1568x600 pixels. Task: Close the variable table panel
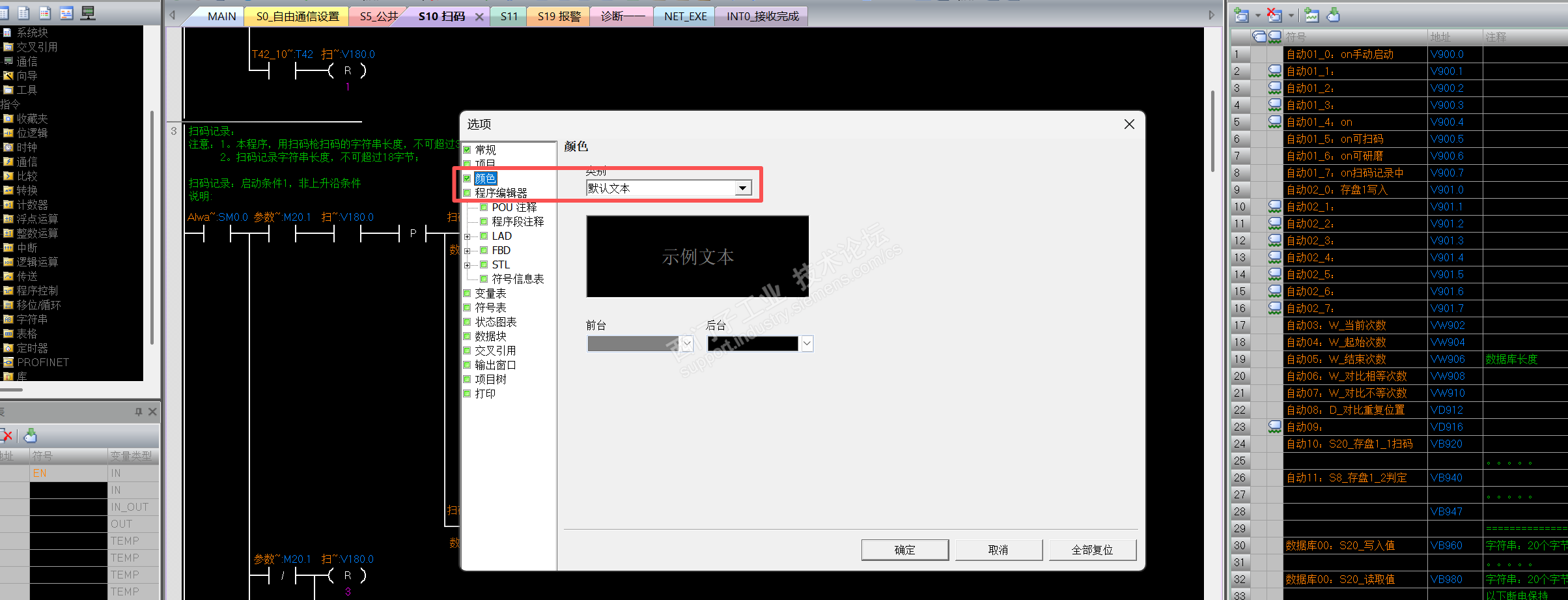152,412
